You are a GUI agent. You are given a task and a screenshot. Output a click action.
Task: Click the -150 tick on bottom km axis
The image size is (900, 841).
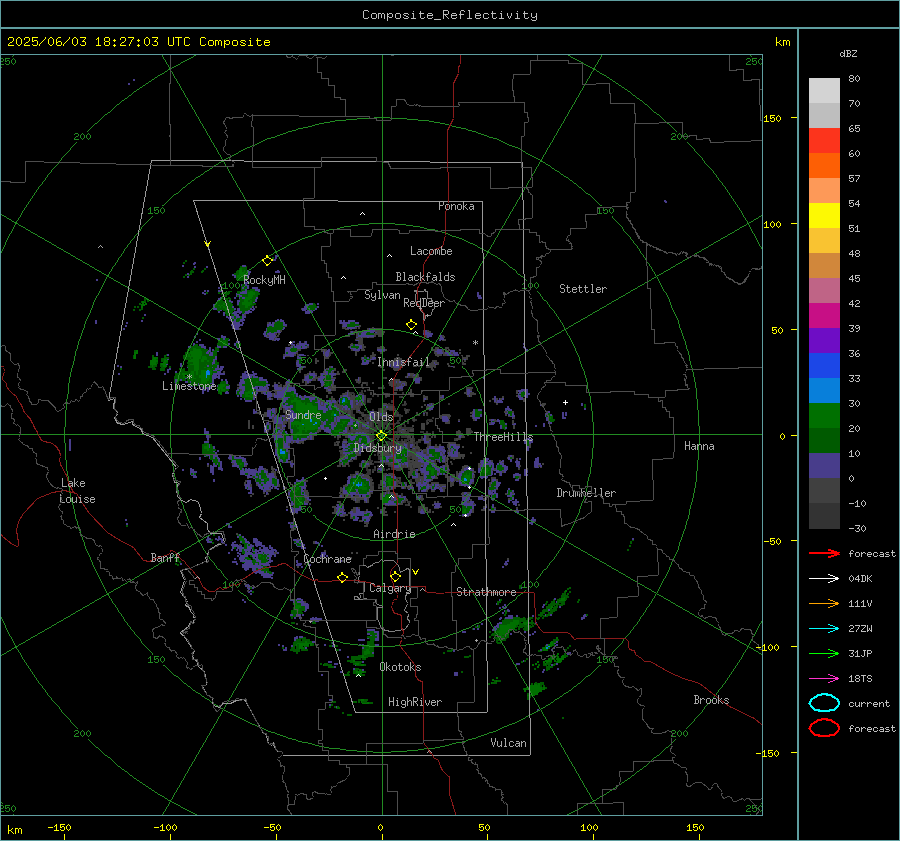pyautogui.click(x=59, y=827)
